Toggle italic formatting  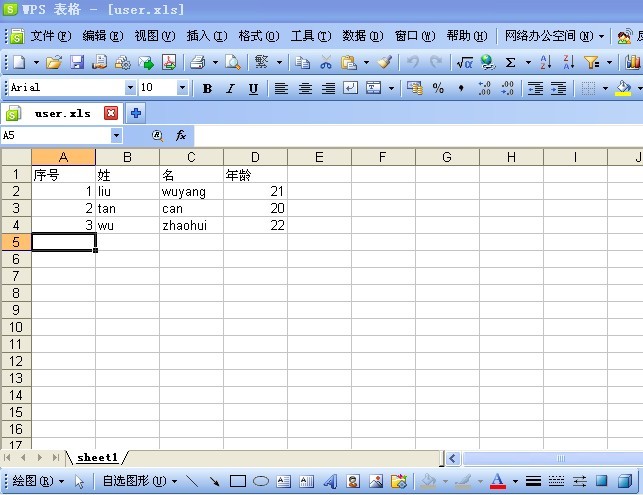(x=230, y=88)
